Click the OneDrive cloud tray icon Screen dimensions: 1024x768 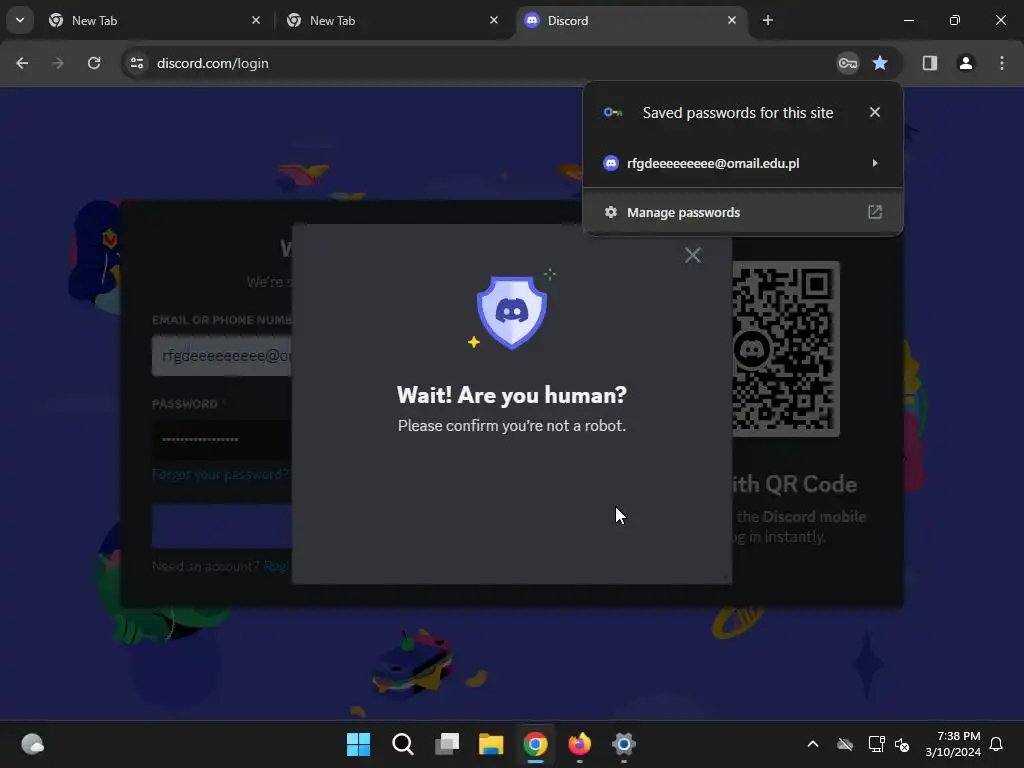click(x=844, y=744)
